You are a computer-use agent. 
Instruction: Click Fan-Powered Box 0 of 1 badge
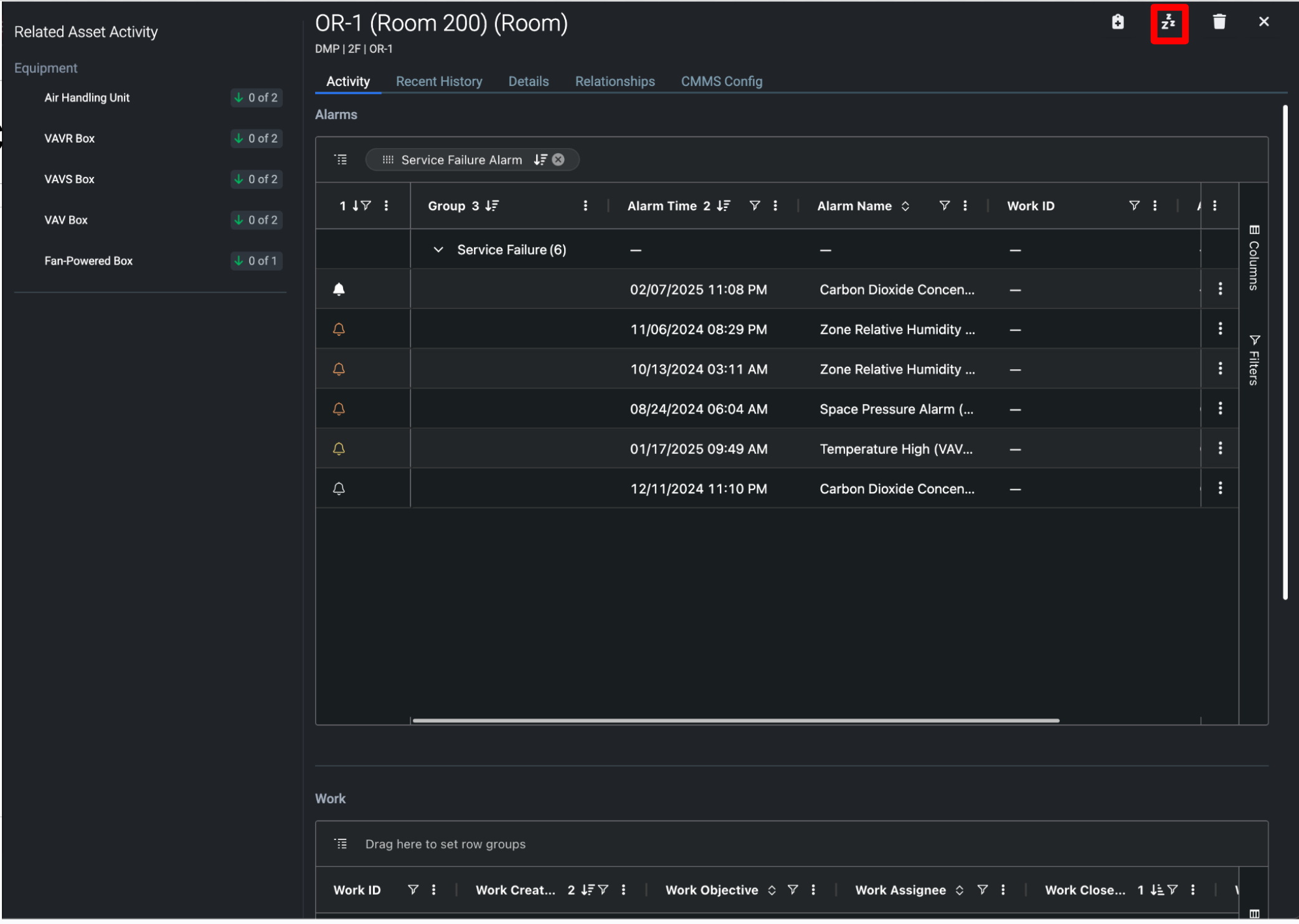[256, 261]
